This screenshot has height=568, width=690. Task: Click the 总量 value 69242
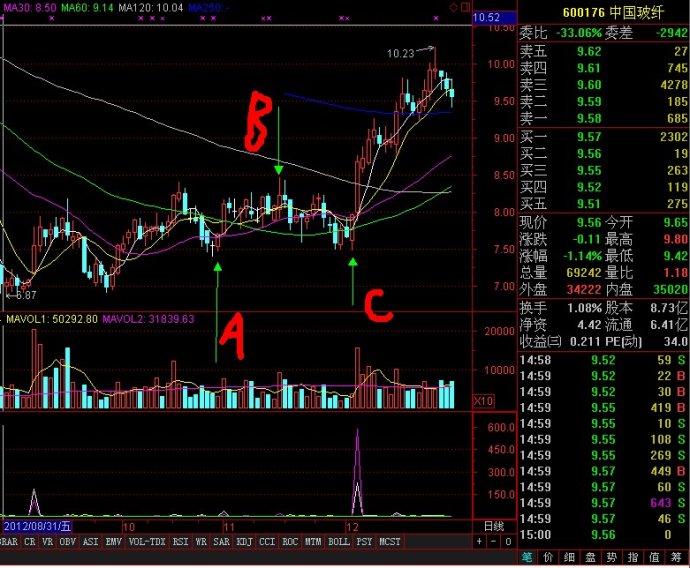click(584, 272)
